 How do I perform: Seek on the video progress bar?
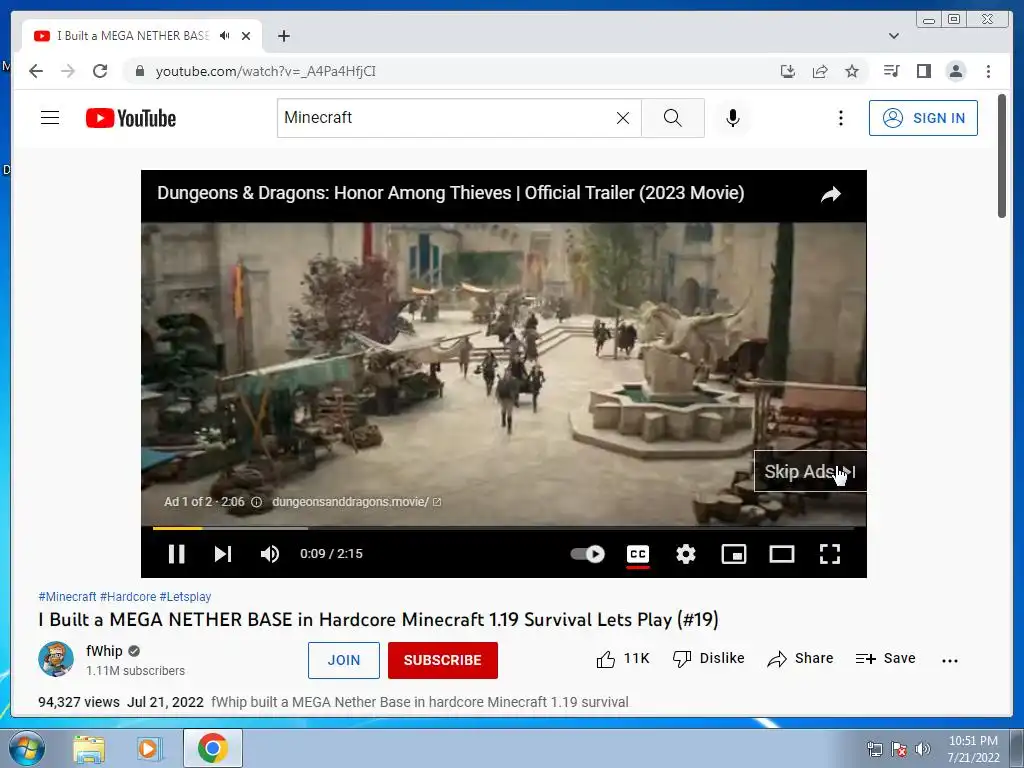coord(504,527)
